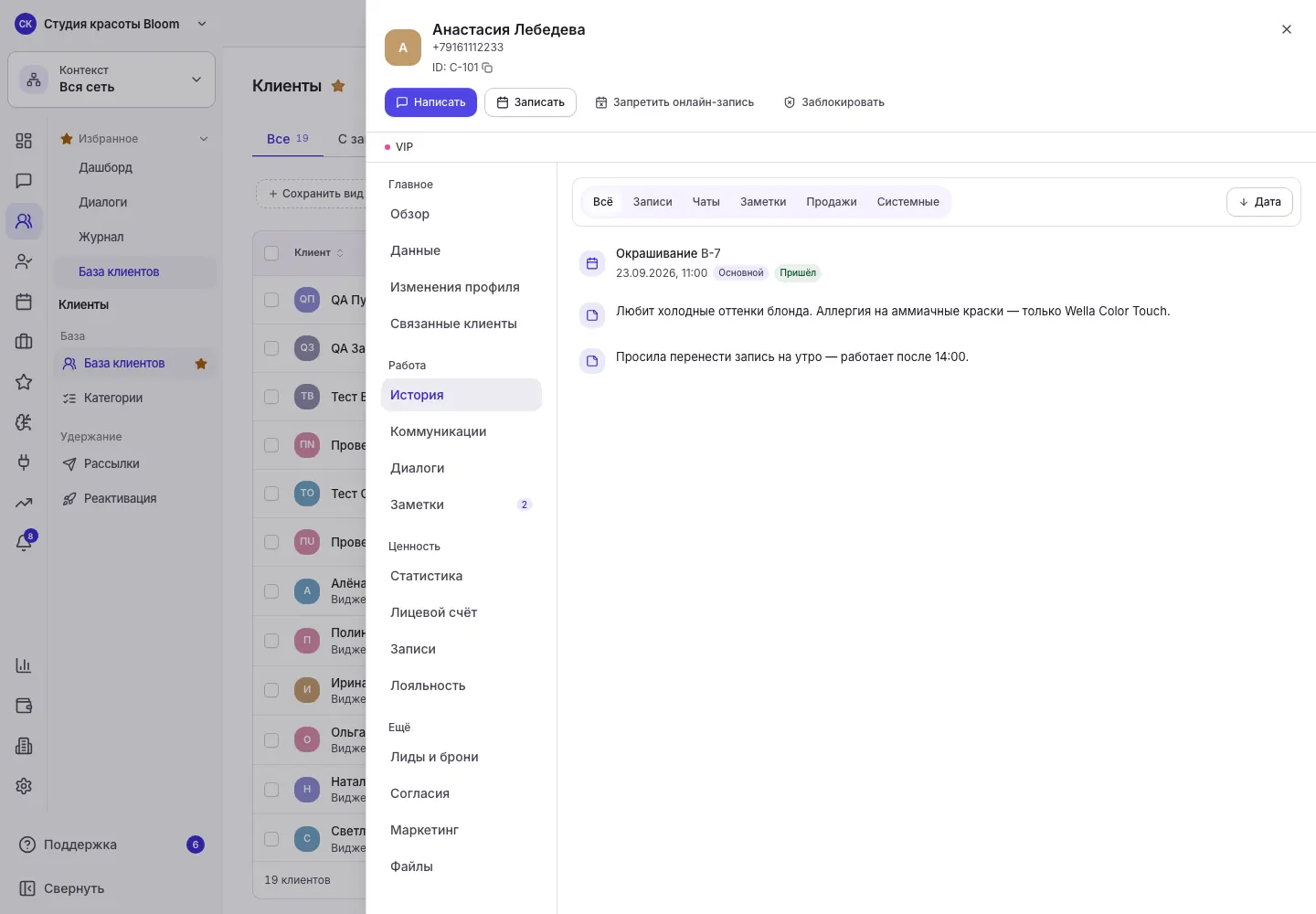
Task: Open Заметки with 2 items in the client menu
Action: (462, 505)
